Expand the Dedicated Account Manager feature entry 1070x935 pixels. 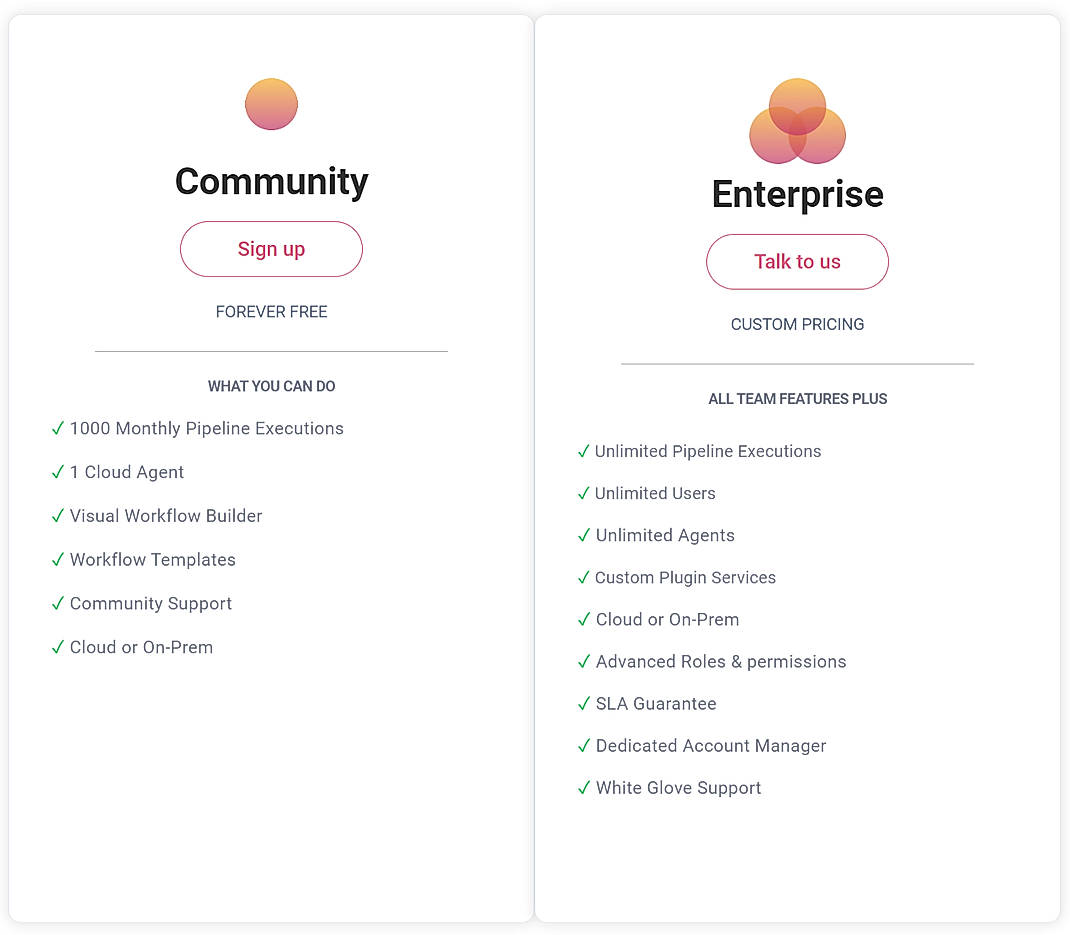711,745
